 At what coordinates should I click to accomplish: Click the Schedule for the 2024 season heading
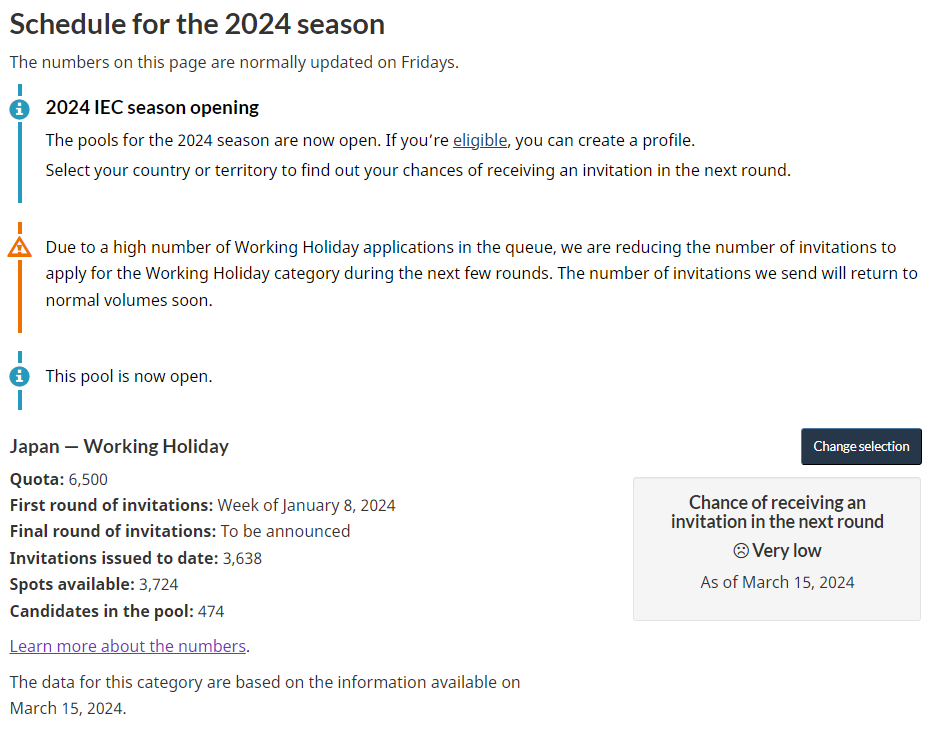pyautogui.click(x=197, y=24)
